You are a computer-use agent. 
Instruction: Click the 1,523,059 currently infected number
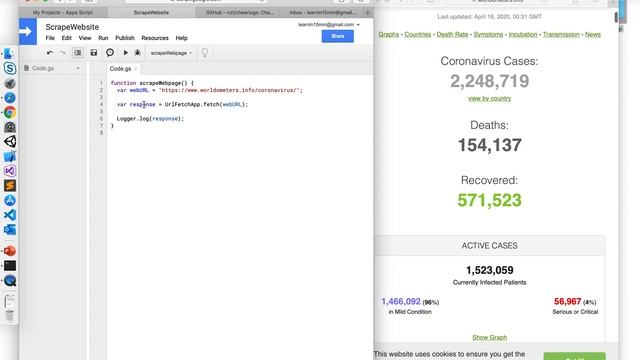[489, 270]
